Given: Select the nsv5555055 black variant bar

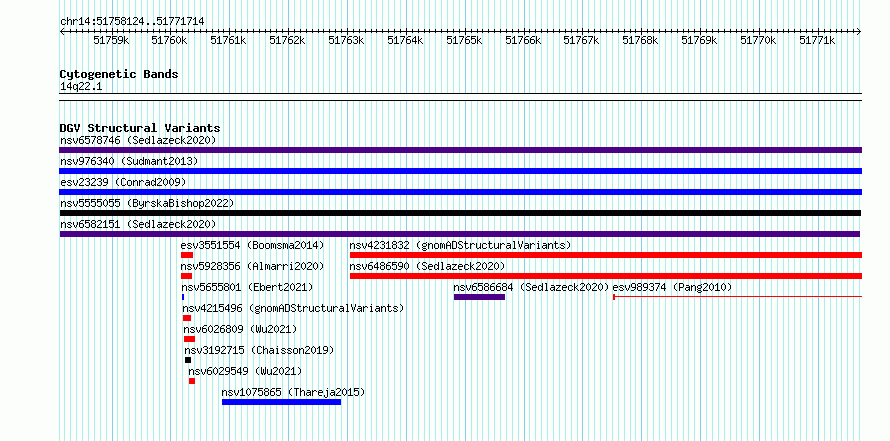Looking at the screenshot, I should (460, 213).
